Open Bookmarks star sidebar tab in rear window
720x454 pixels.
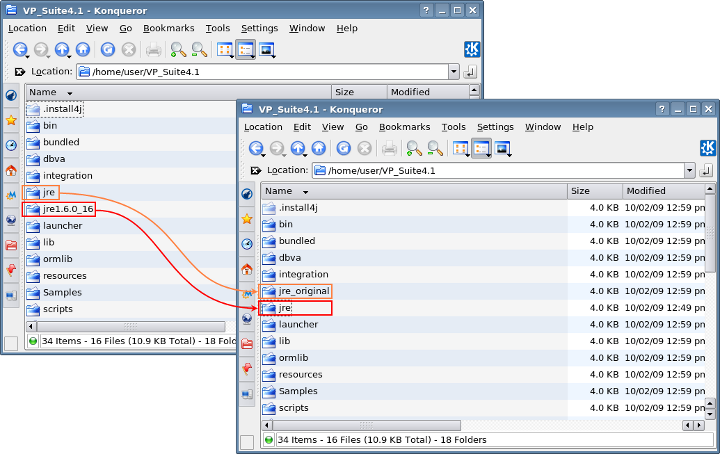(x=11, y=120)
